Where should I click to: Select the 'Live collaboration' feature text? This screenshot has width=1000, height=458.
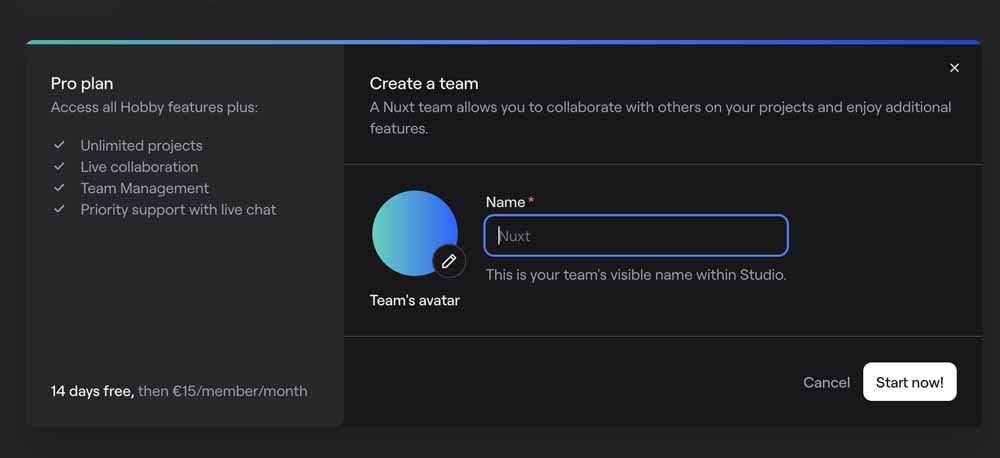[x=139, y=167]
